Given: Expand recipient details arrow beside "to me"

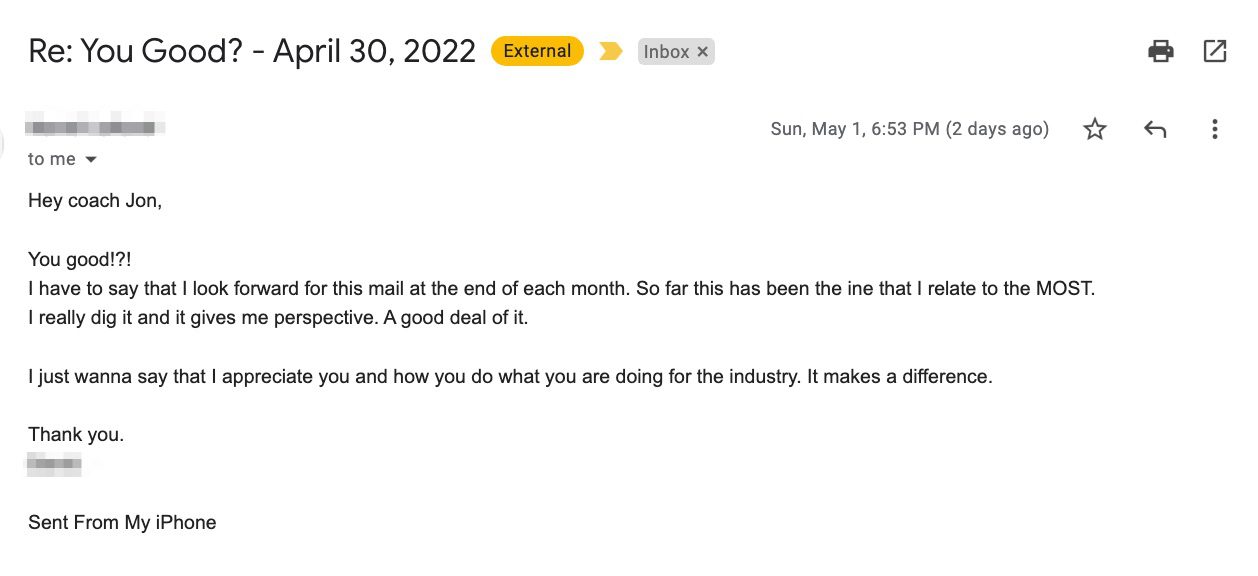Looking at the screenshot, I should (x=91, y=160).
